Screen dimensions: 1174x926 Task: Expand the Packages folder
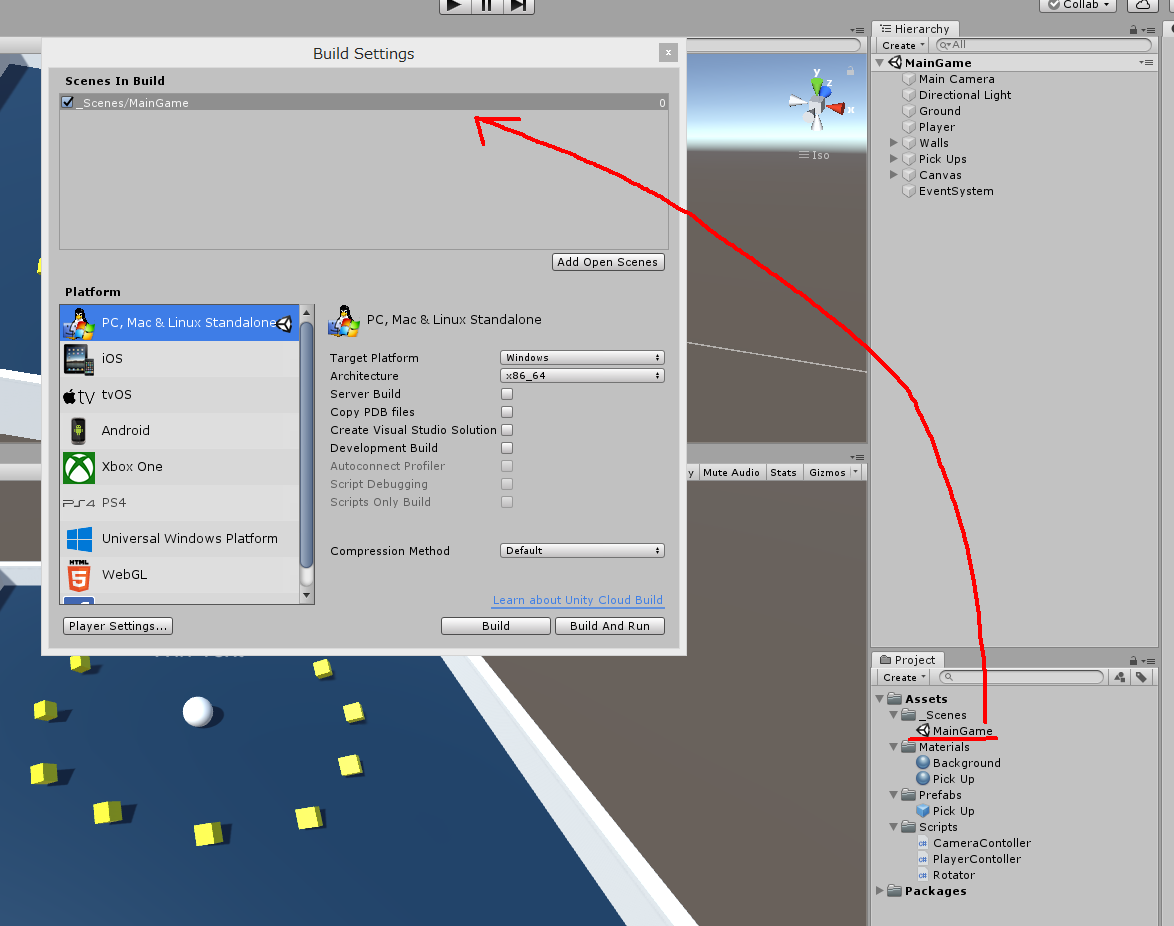tap(880, 891)
